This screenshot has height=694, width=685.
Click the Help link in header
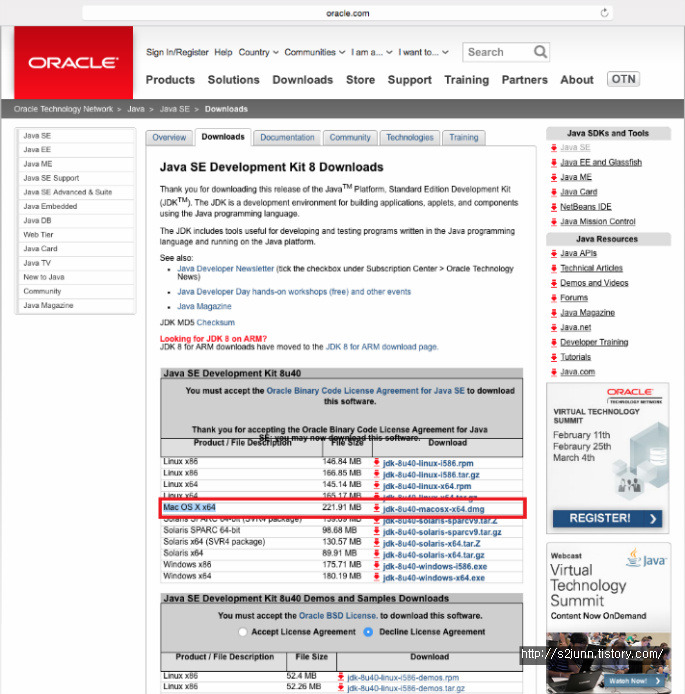coord(223,52)
